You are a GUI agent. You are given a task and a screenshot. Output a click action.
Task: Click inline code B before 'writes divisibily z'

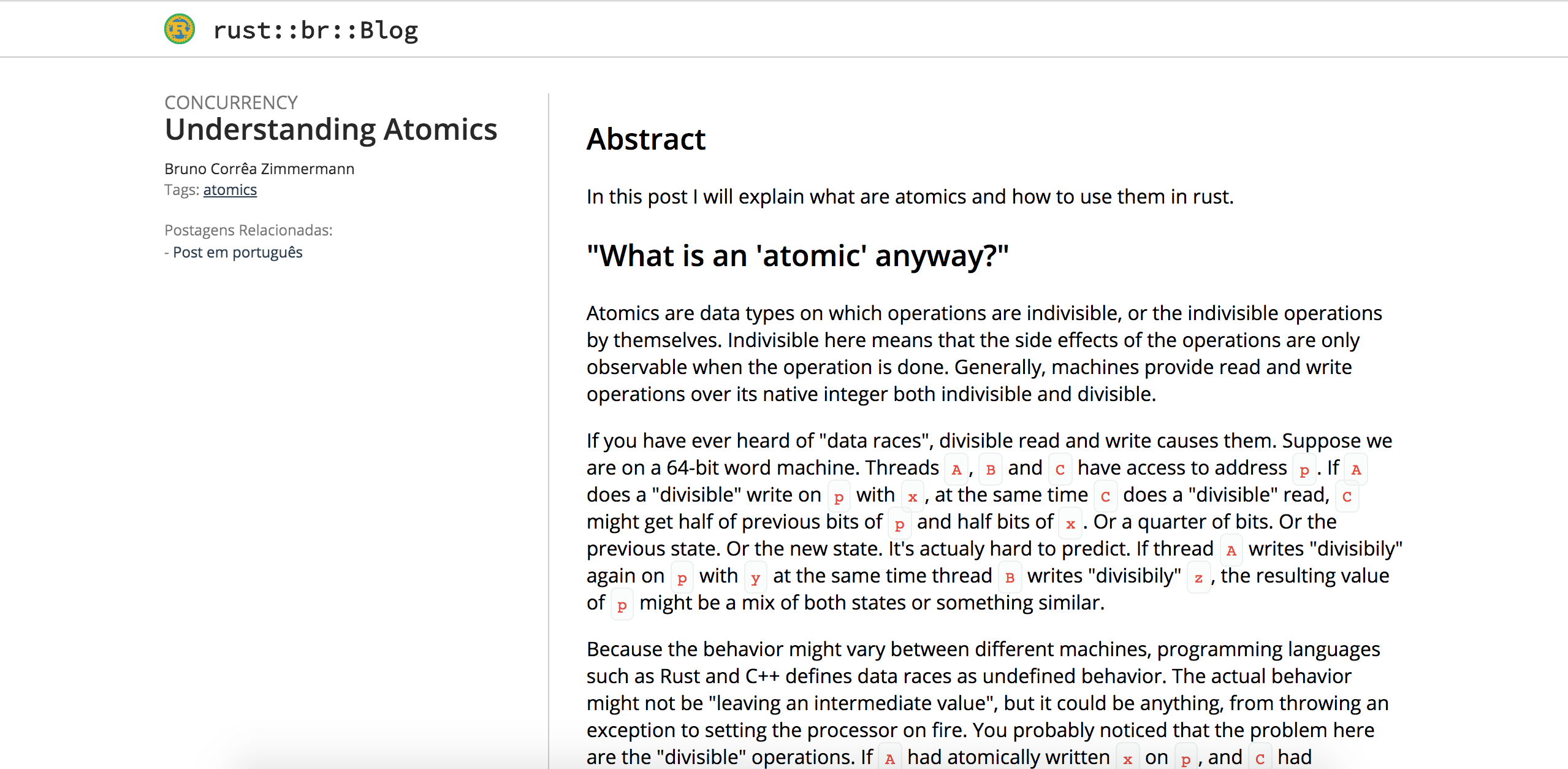click(1010, 577)
